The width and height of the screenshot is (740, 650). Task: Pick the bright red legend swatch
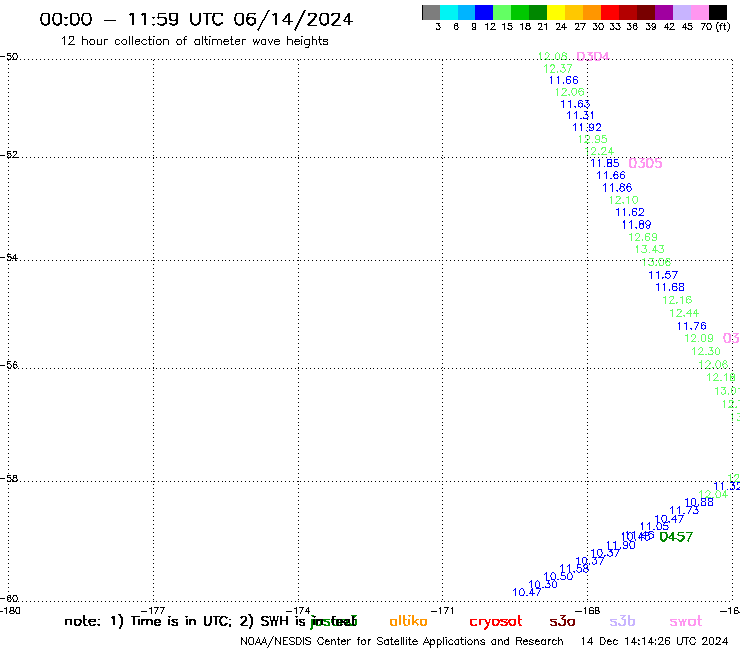pyautogui.click(x=610, y=12)
